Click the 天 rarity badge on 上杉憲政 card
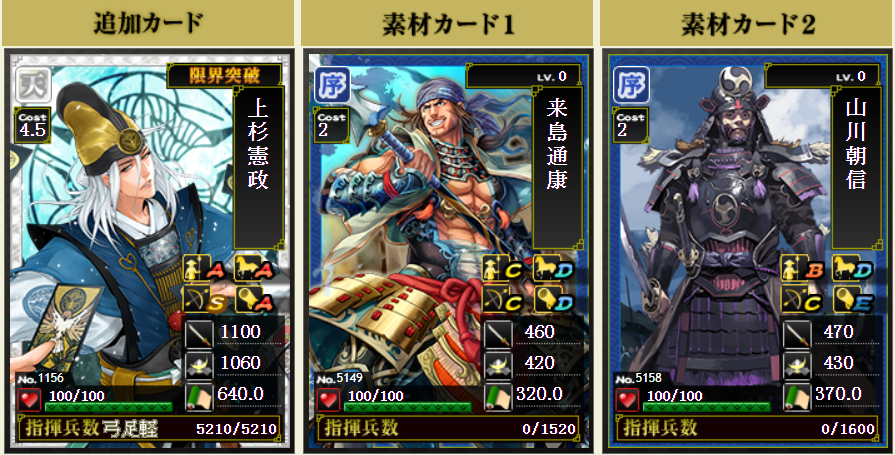The image size is (895, 455). pos(33,86)
